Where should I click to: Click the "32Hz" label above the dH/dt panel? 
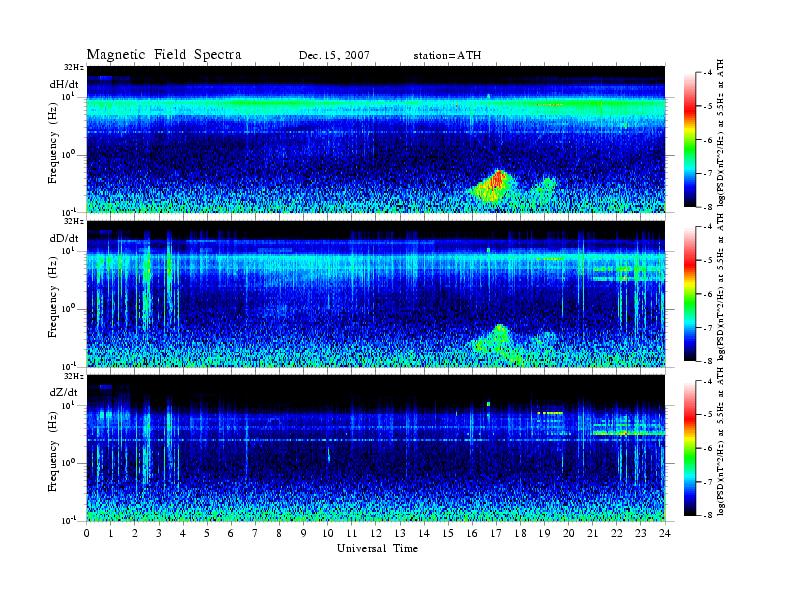(74, 67)
